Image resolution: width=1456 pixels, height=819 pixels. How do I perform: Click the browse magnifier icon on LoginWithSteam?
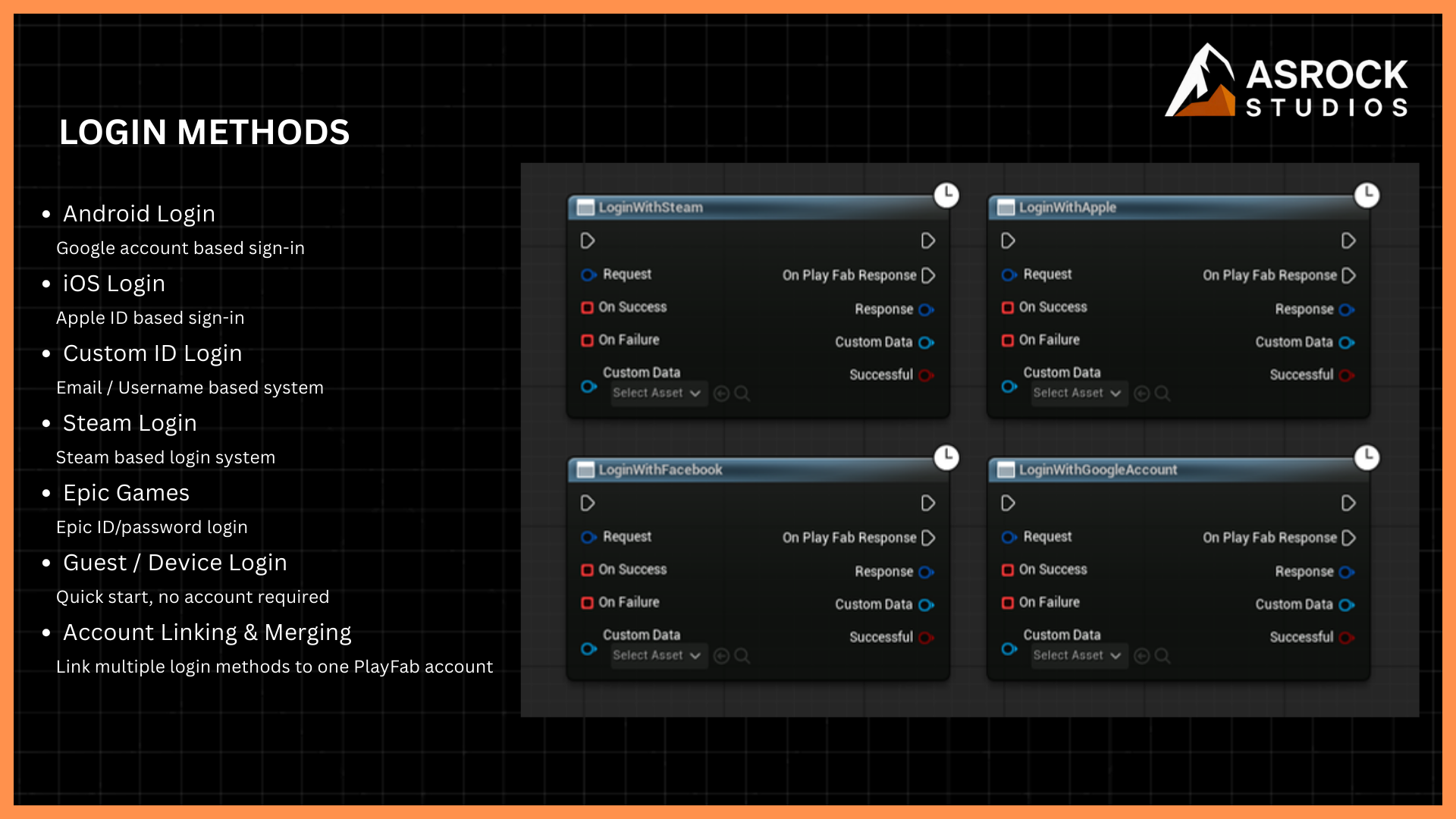[742, 394]
